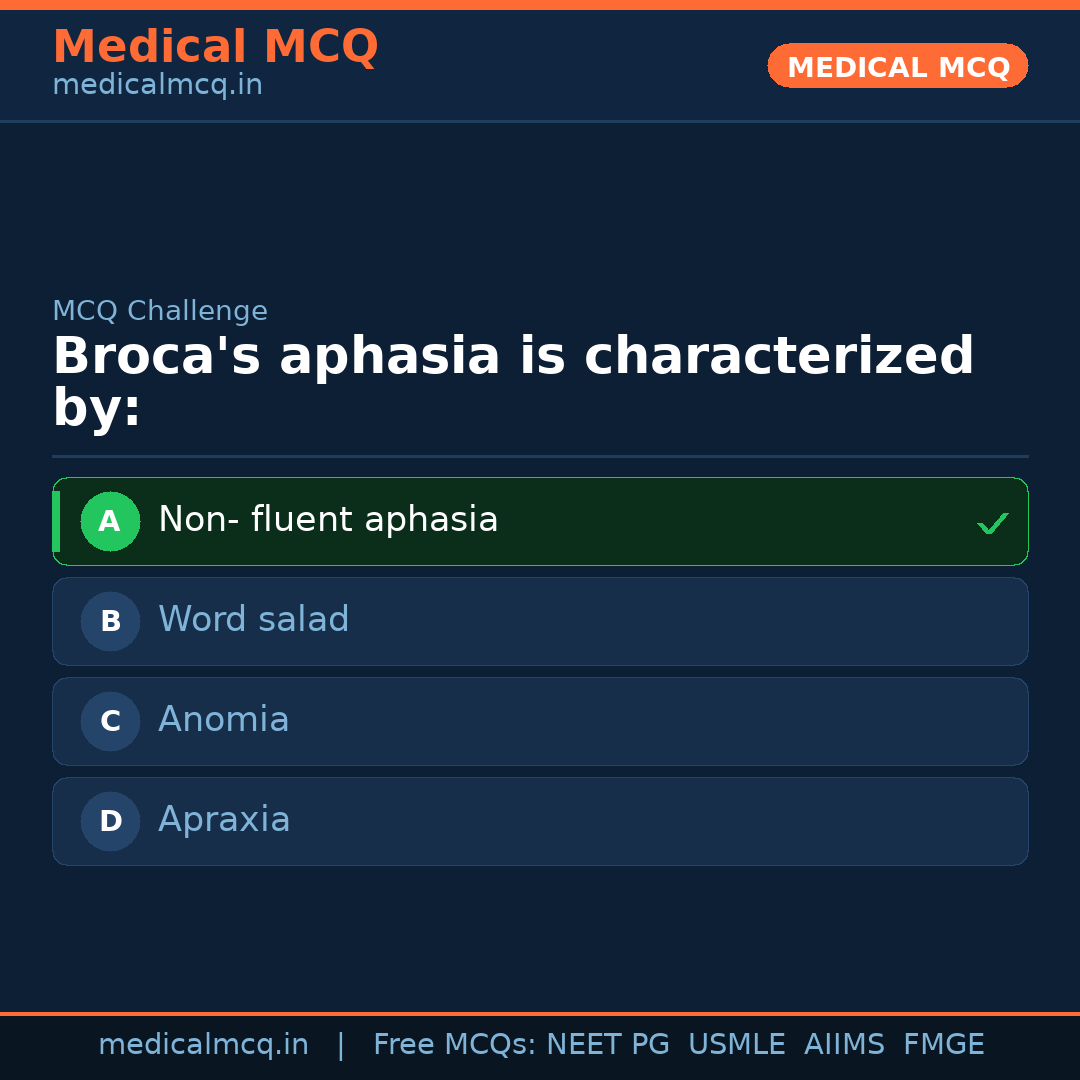Click the AIIMS label
The height and width of the screenshot is (1080, 1080).
click(845, 1043)
